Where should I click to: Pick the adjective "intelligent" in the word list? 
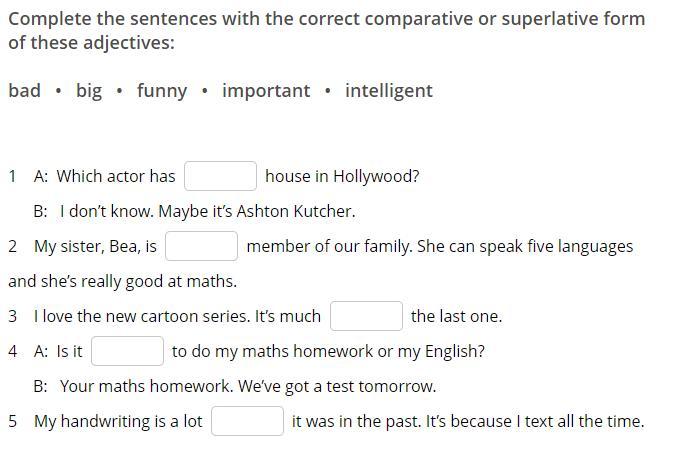coord(389,91)
